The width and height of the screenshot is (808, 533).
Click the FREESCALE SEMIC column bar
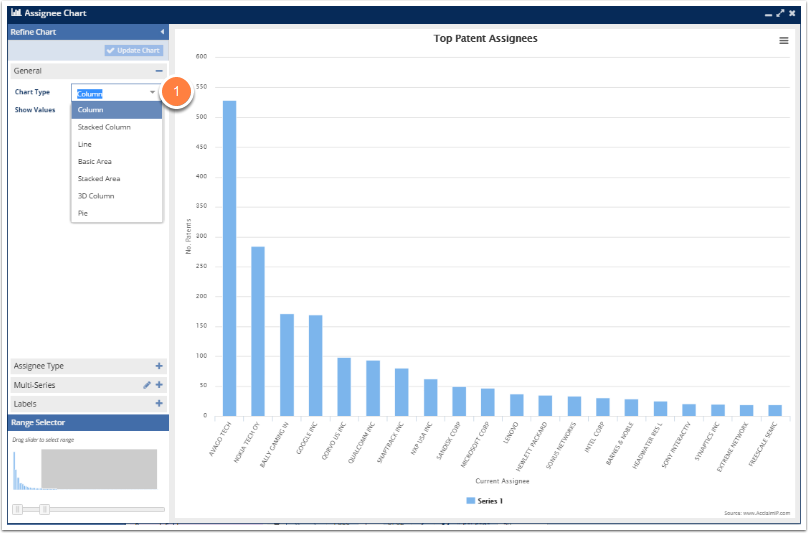[775, 410]
